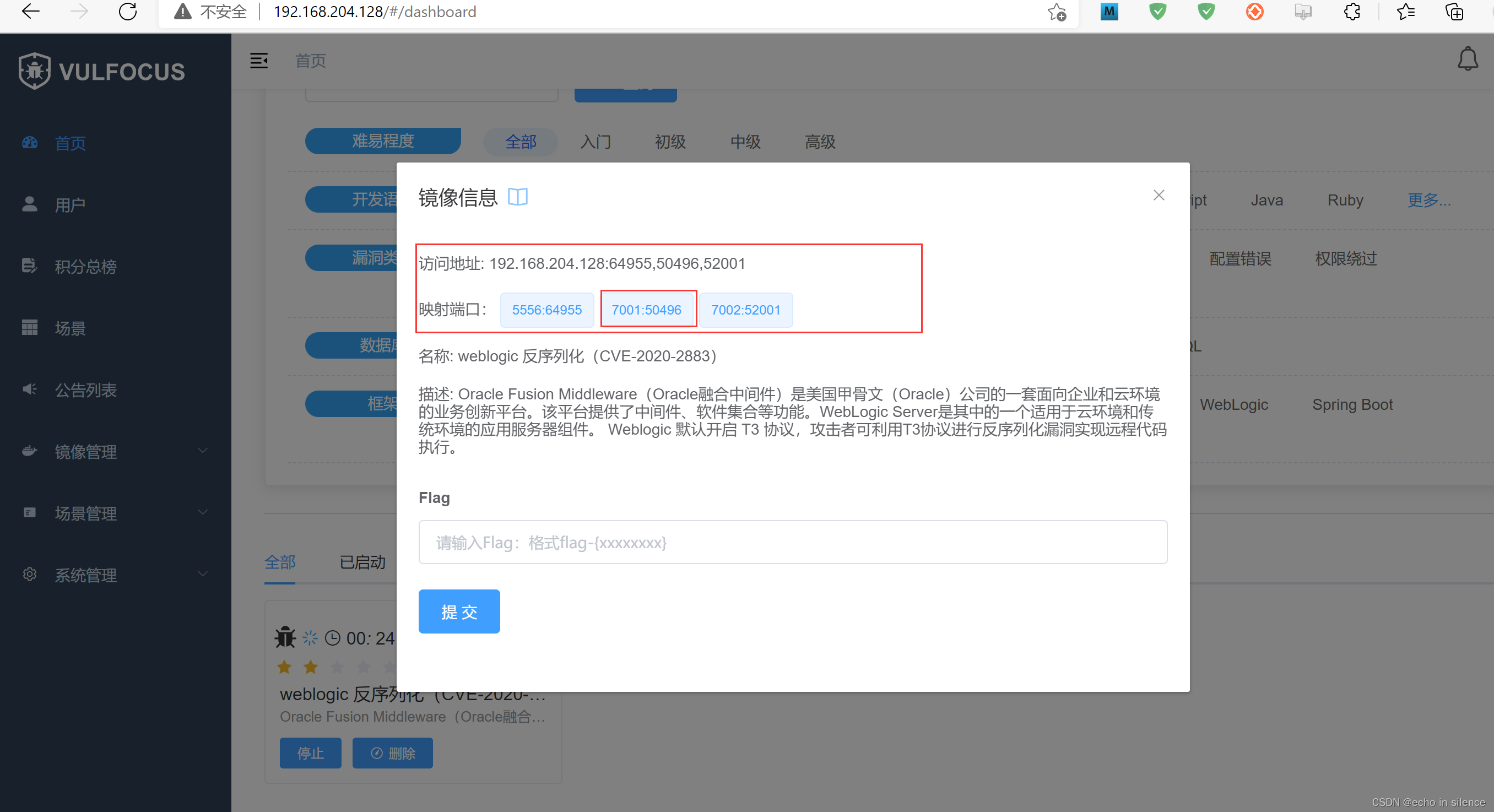Add page to favorites with star-plus icon

[1057, 12]
